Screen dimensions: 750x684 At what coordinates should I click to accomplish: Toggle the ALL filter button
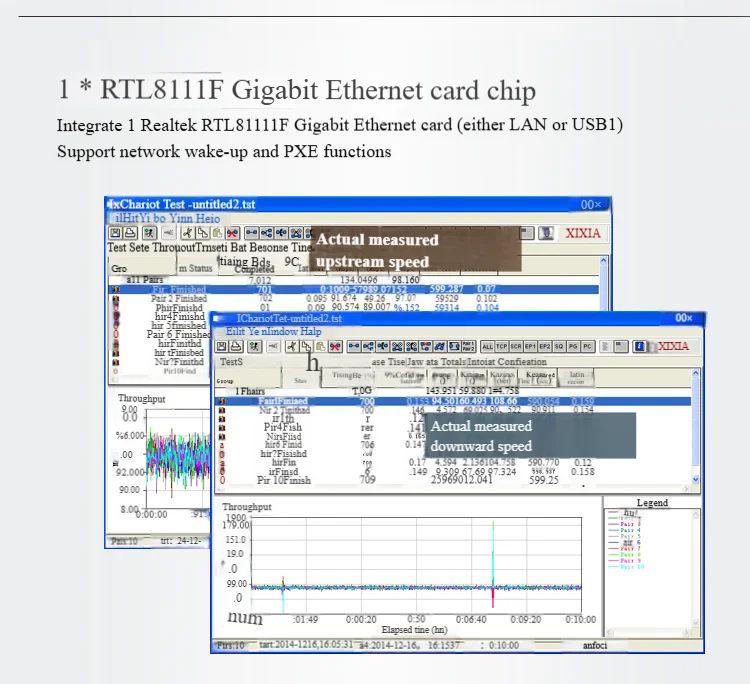(488, 346)
